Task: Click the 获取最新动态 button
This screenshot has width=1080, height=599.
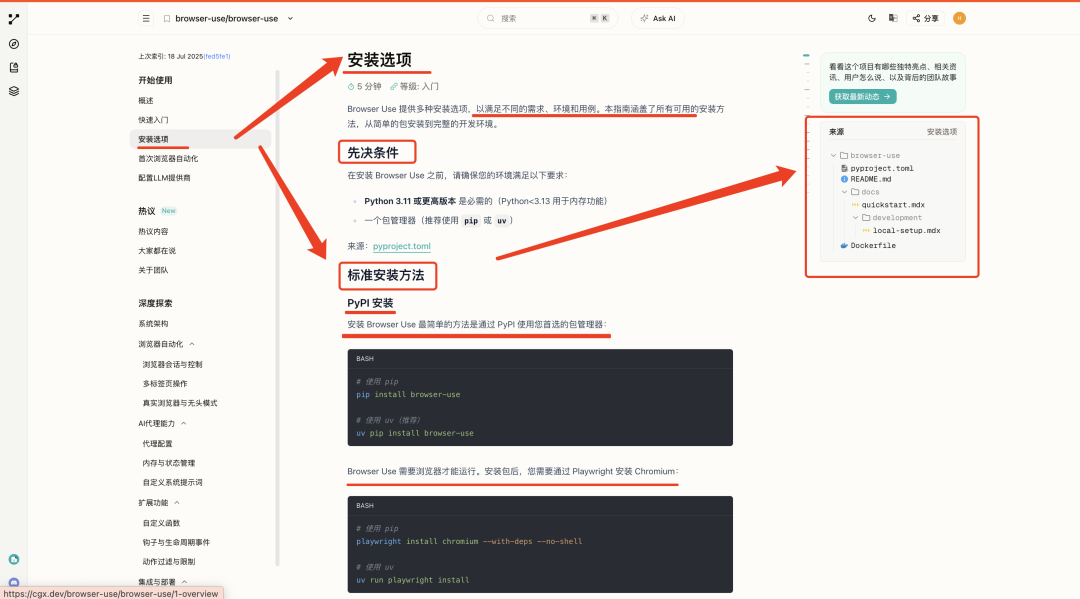Action: coord(862,96)
